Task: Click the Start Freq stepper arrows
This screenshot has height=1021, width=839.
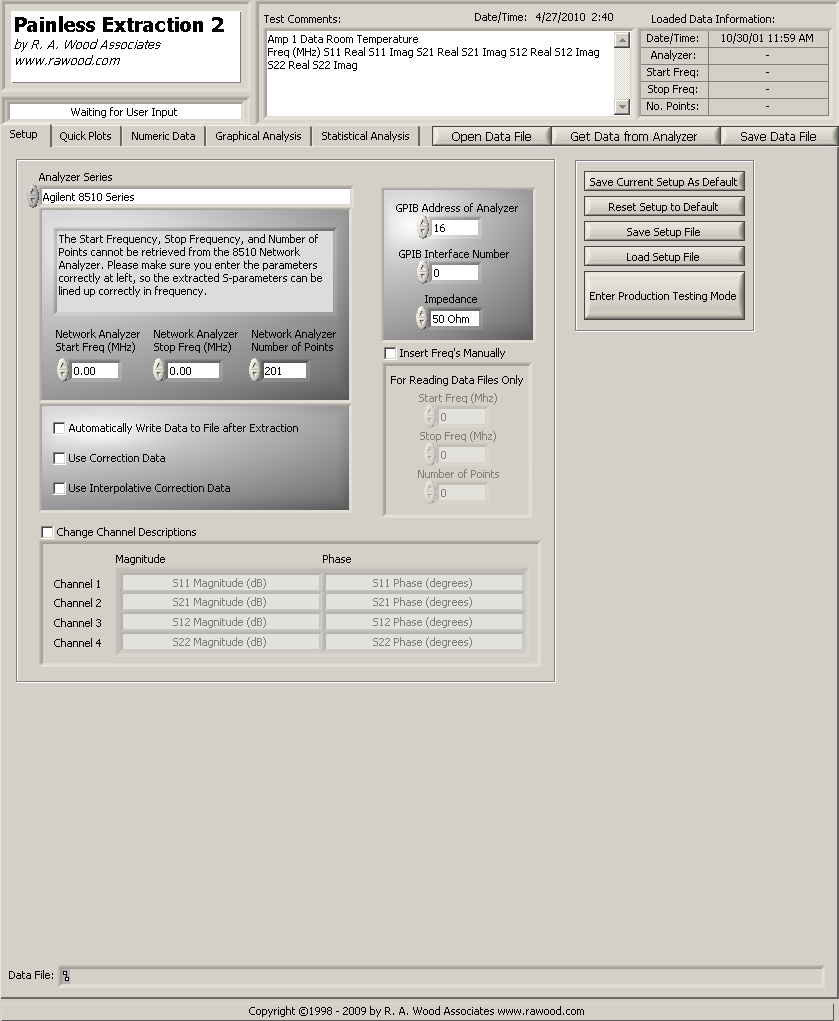Action: pyautogui.click(x=63, y=371)
